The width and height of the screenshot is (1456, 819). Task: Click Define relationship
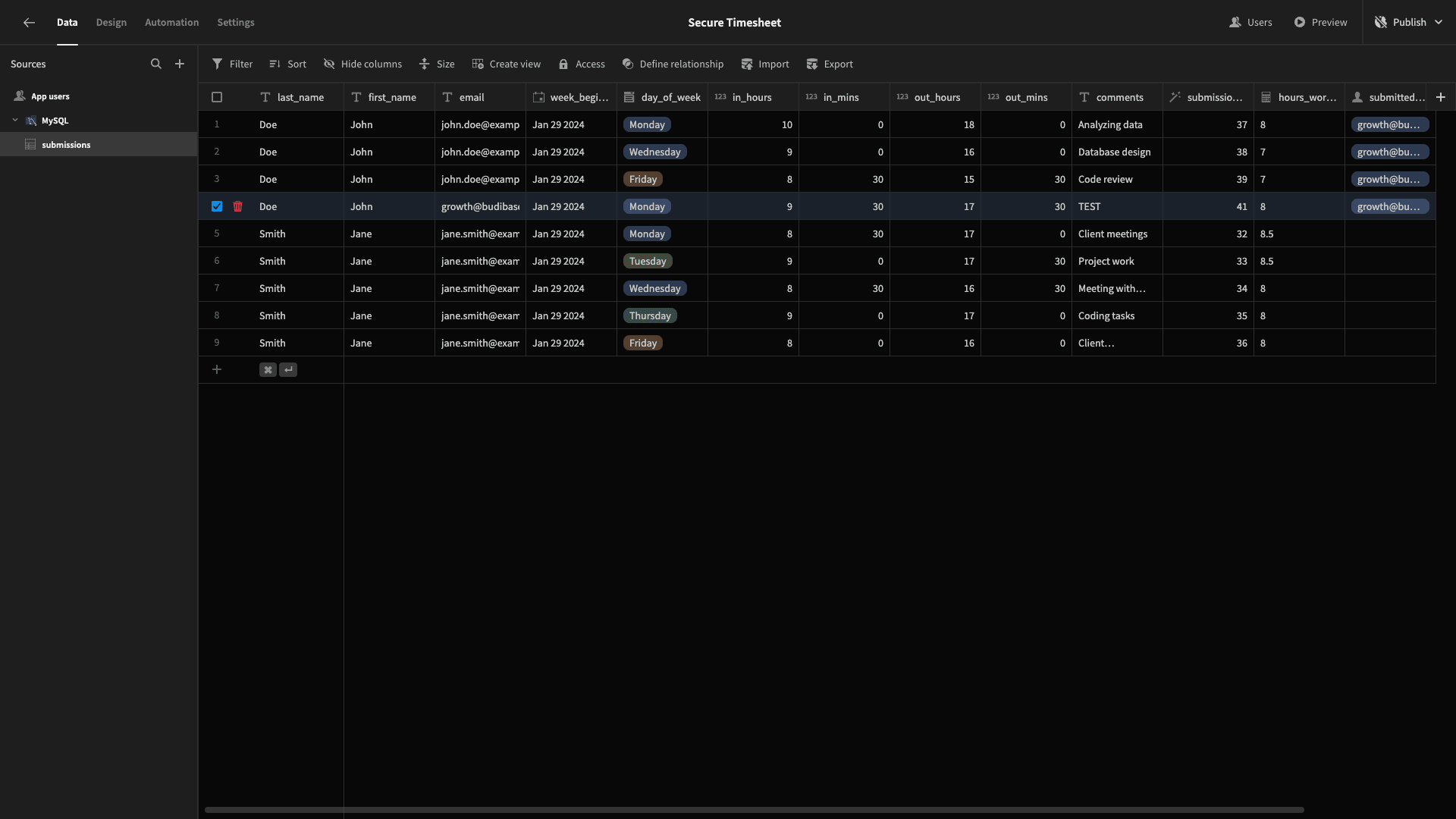pyautogui.click(x=673, y=64)
